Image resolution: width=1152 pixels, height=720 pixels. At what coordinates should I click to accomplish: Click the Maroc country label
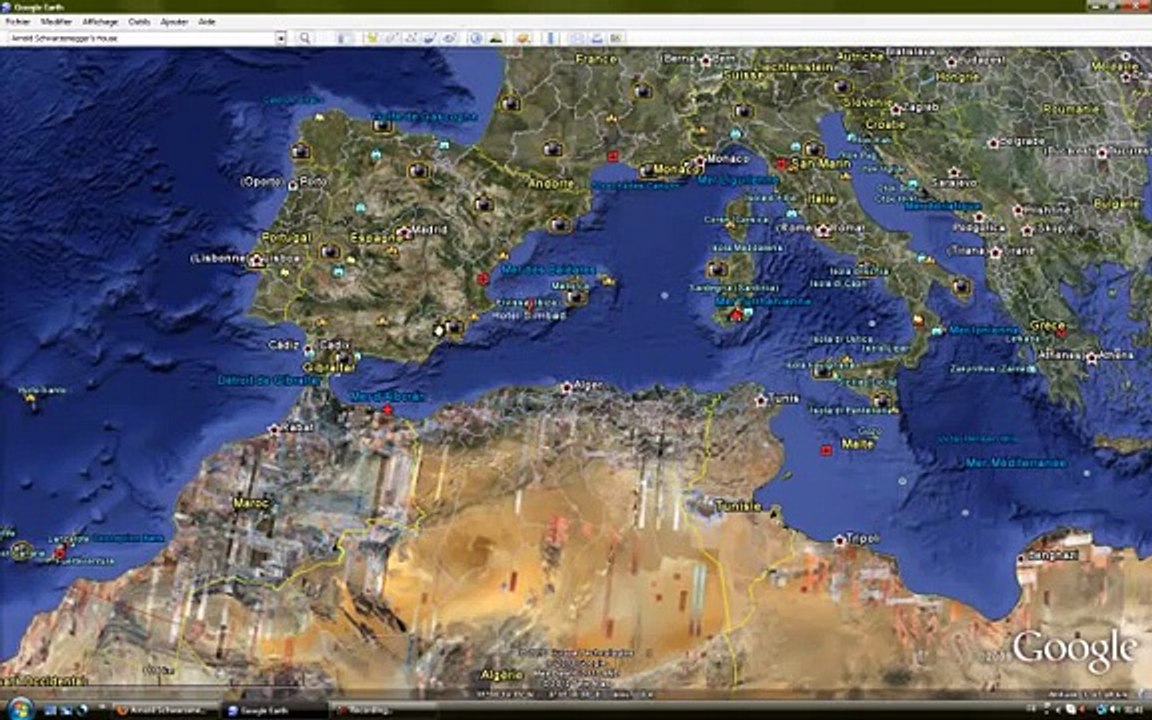251,503
